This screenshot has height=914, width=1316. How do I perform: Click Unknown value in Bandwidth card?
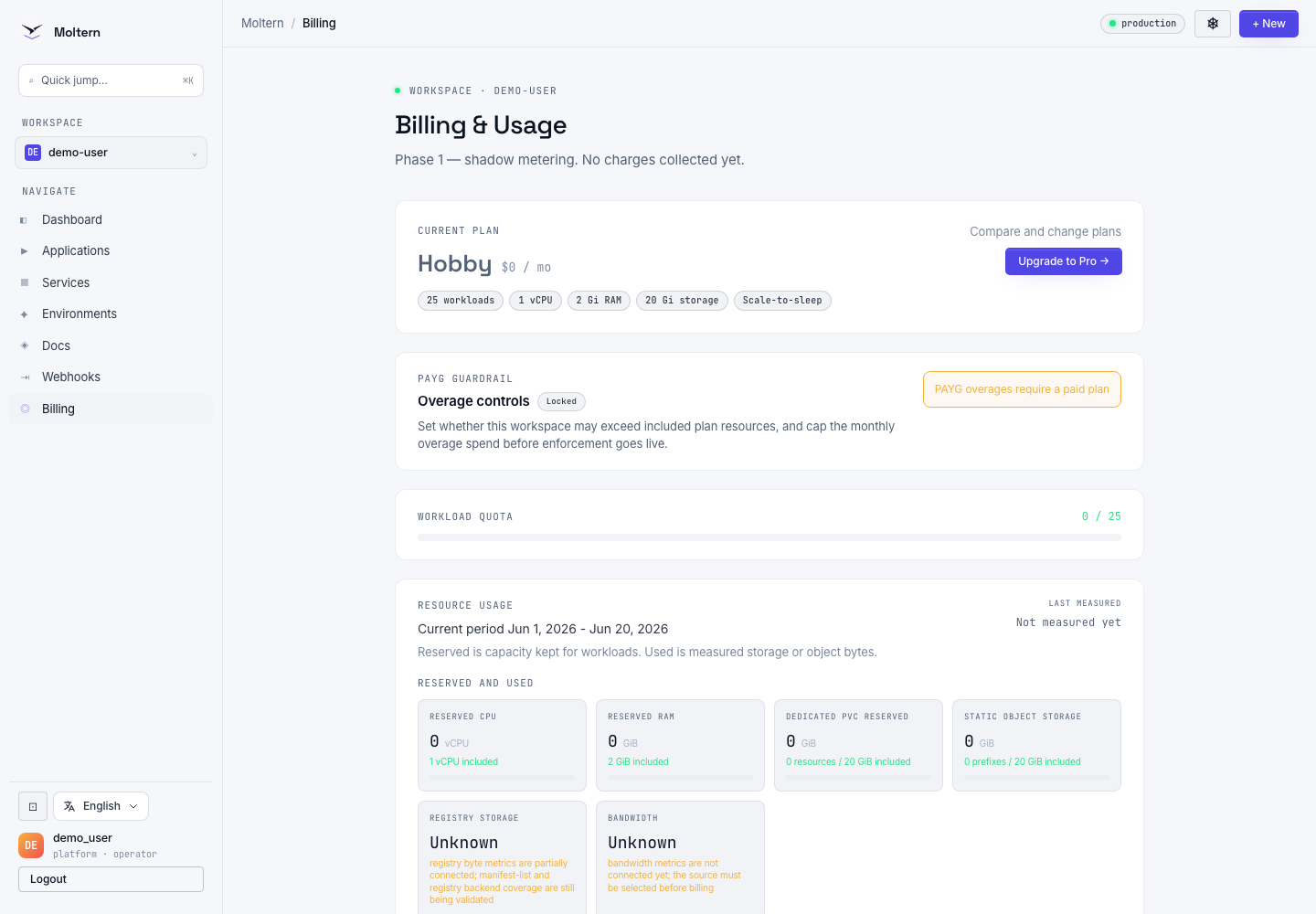point(642,843)
